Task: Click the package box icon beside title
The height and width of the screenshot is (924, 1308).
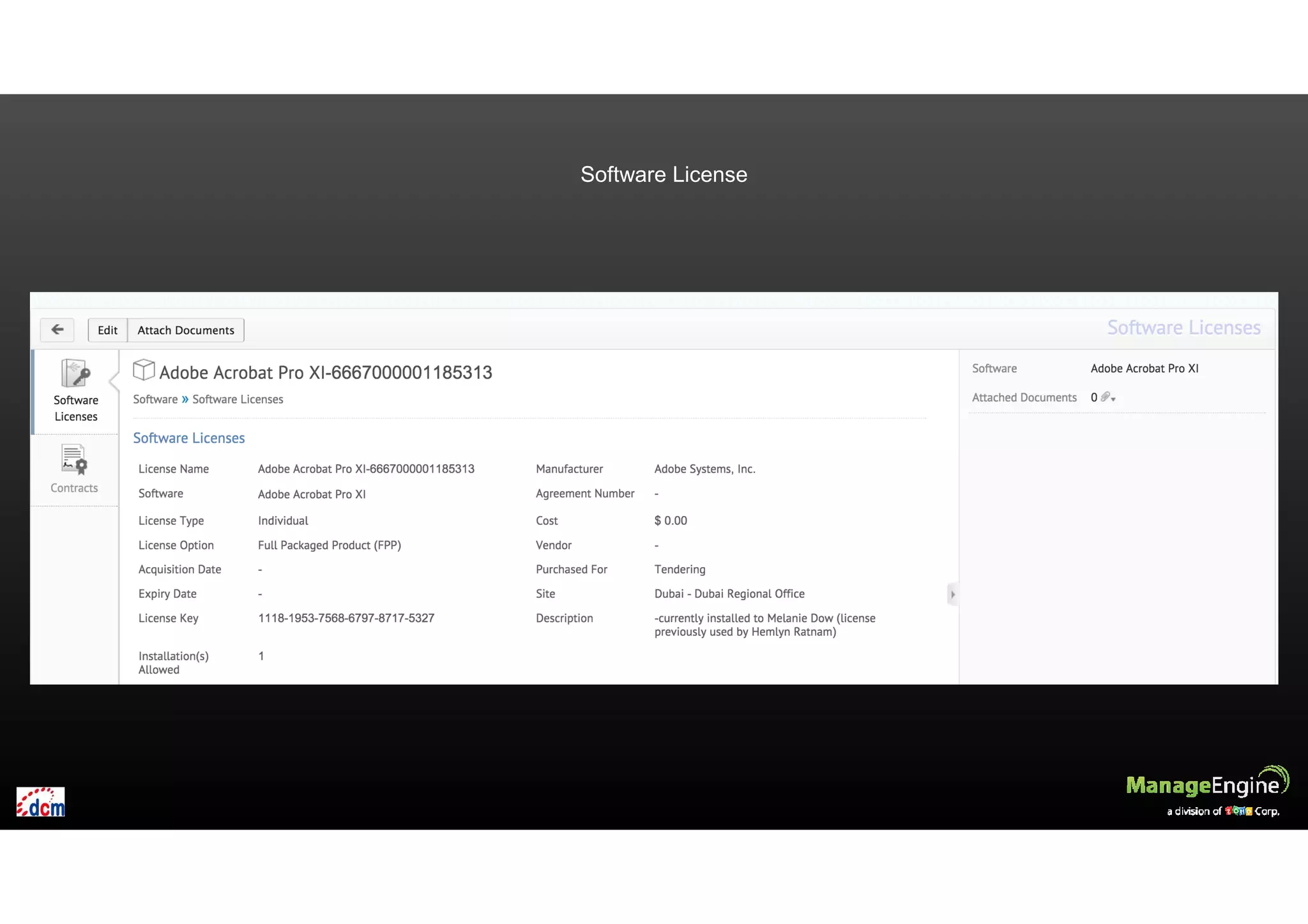Action: [144, 370]
